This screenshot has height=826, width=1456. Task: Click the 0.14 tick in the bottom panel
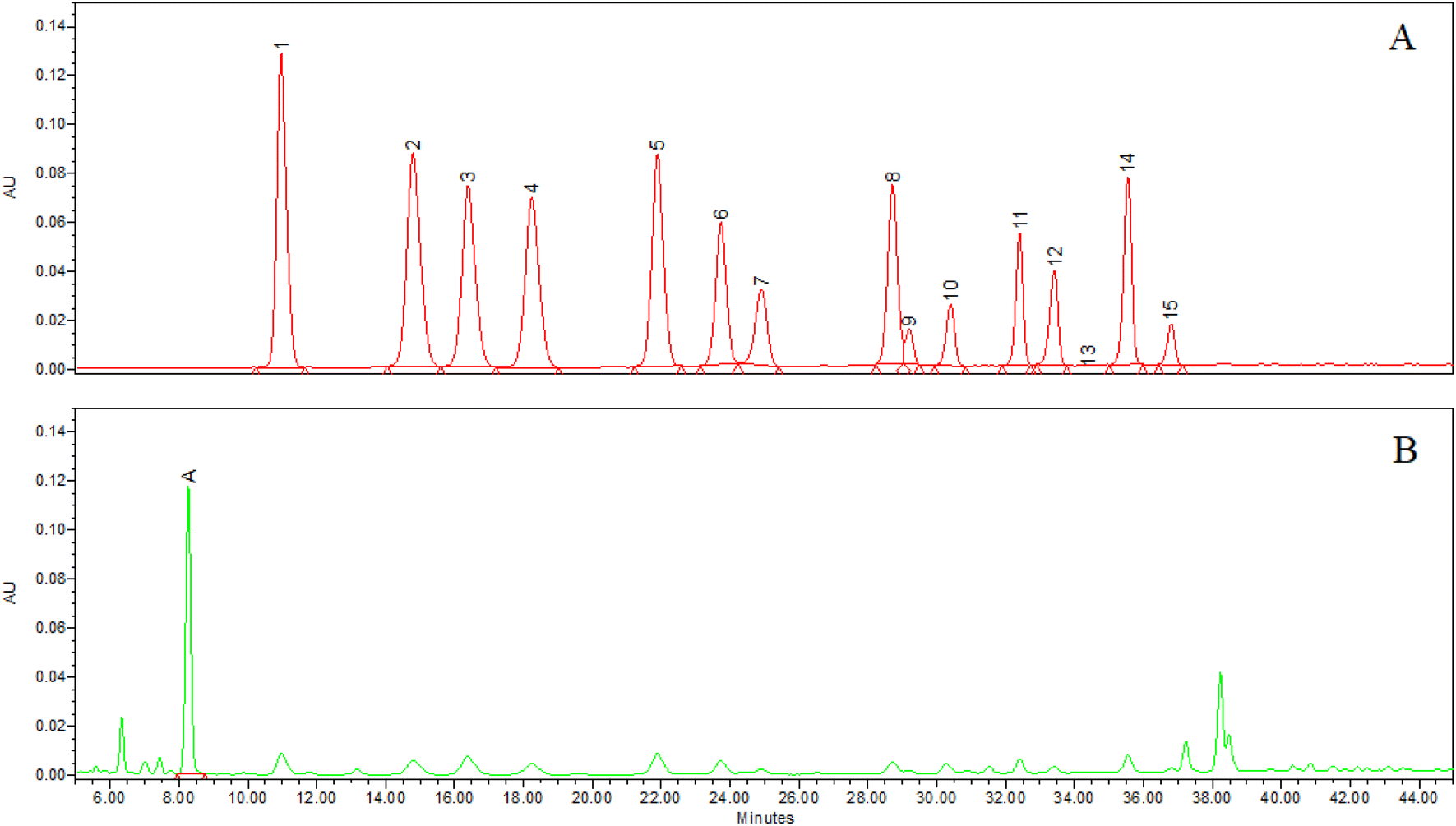49,431
